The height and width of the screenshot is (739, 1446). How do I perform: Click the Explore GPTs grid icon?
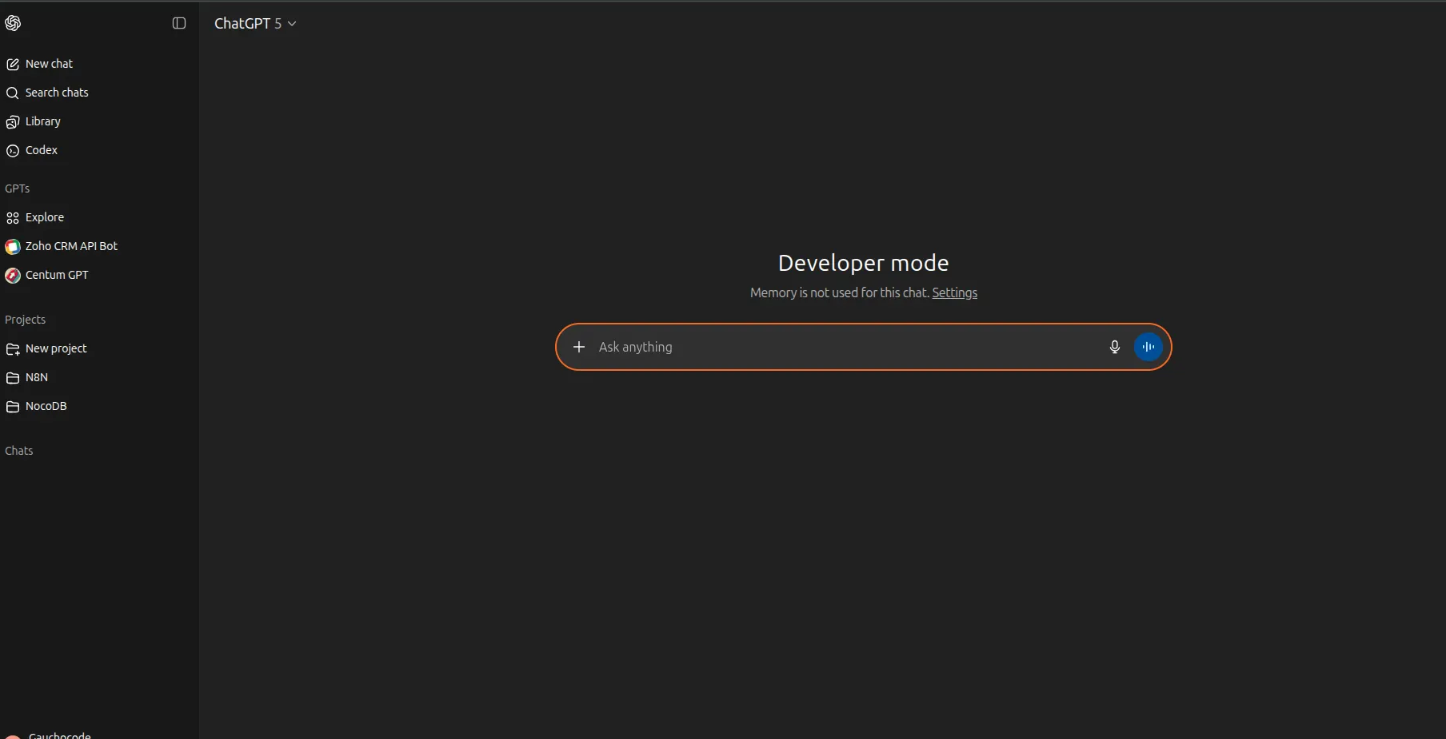(x=13, y=218)
